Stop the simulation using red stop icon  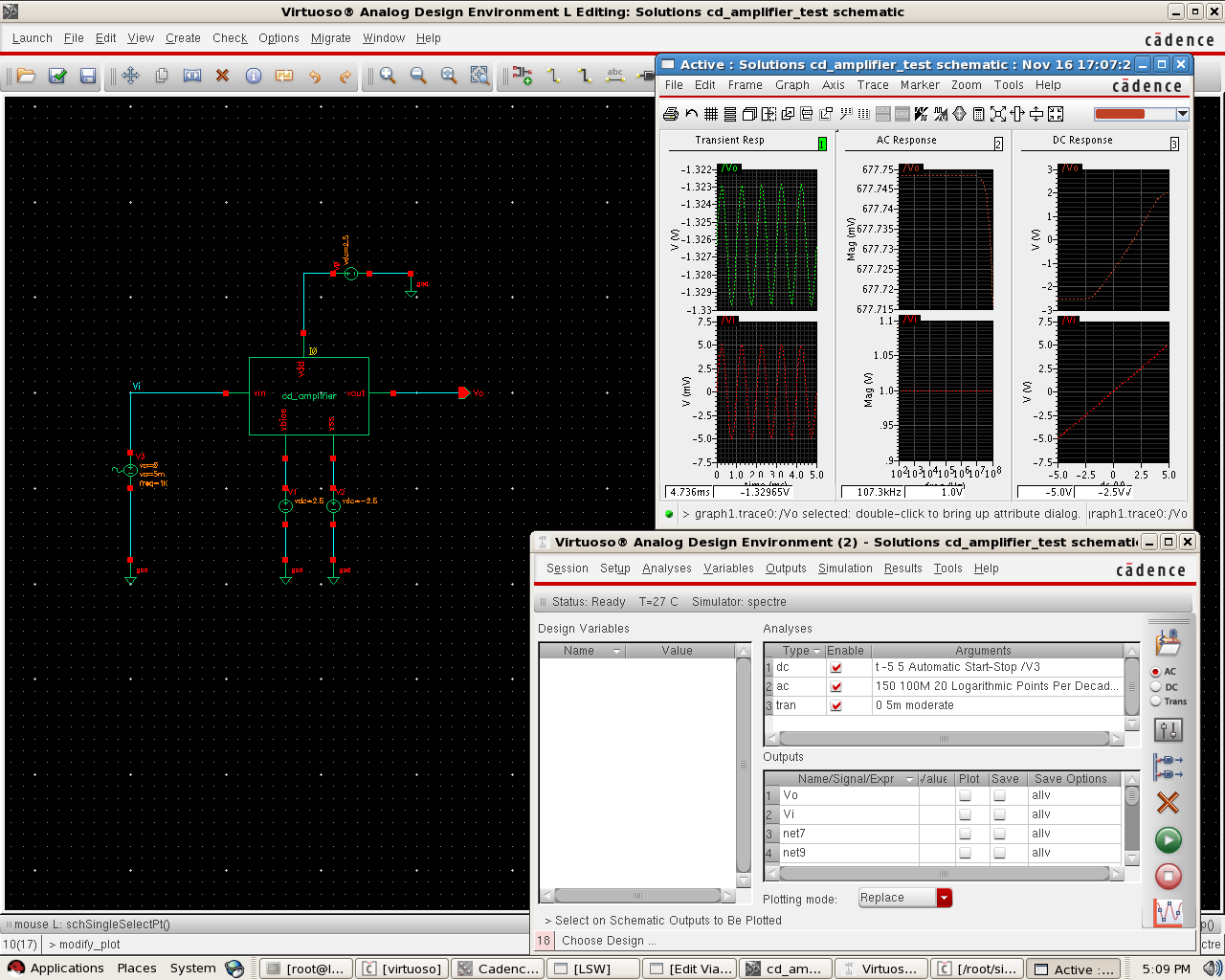tap(1168, 876)
